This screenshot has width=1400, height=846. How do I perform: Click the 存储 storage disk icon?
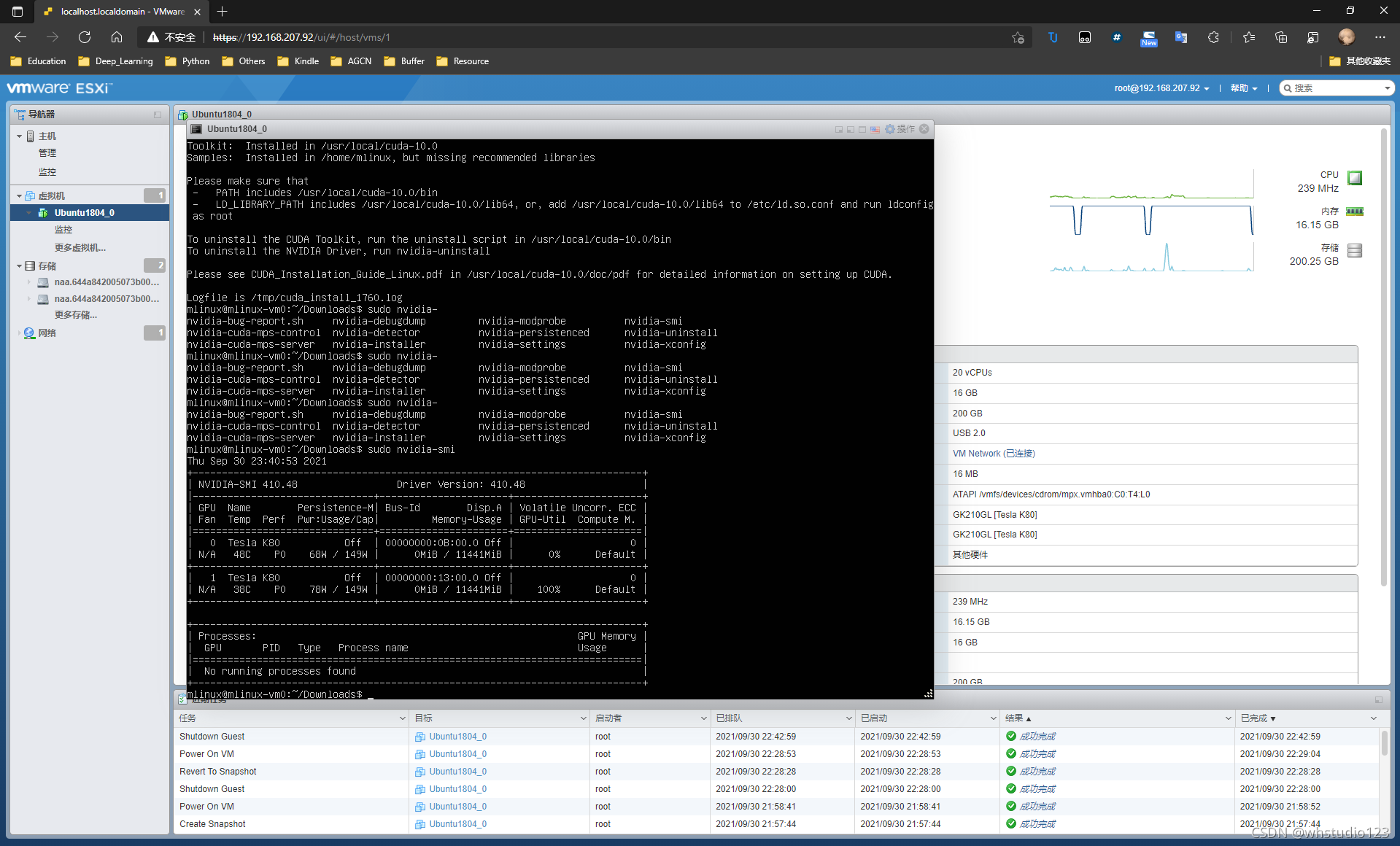[1355, 250]
